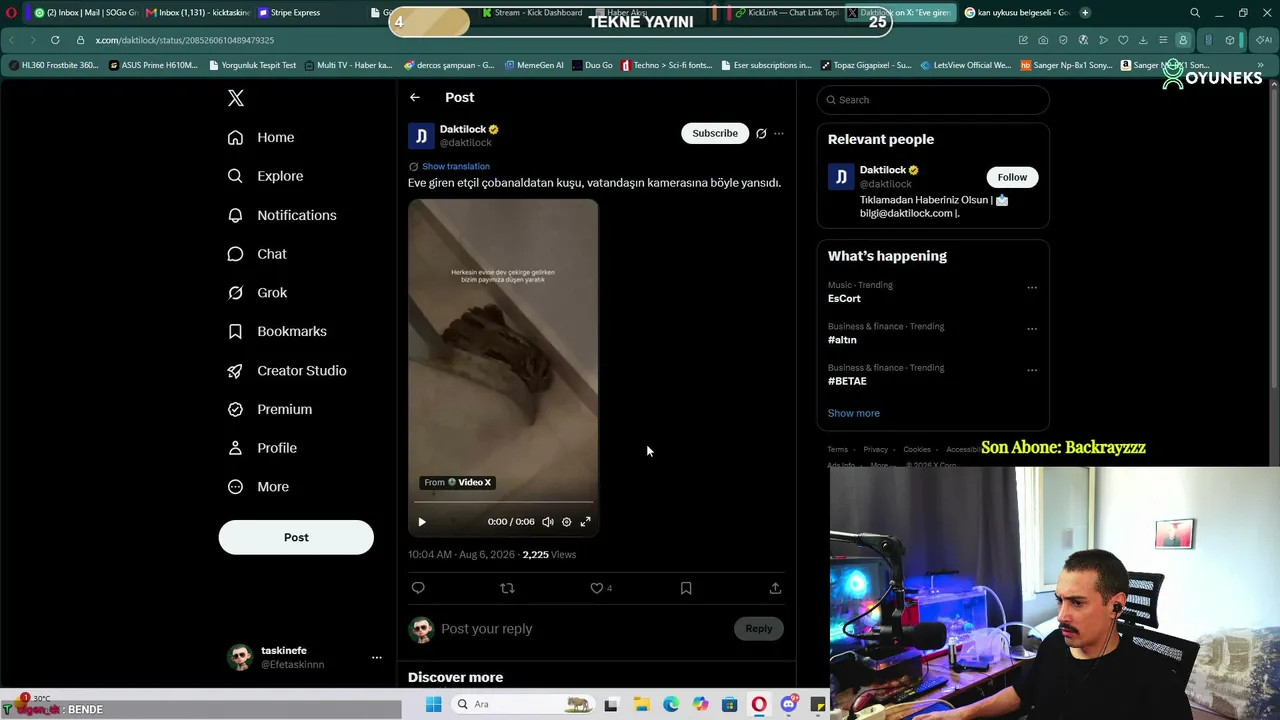Screen dimensions: 1280x720
Task: Play the video in the post
Action: tap(422, 522)
